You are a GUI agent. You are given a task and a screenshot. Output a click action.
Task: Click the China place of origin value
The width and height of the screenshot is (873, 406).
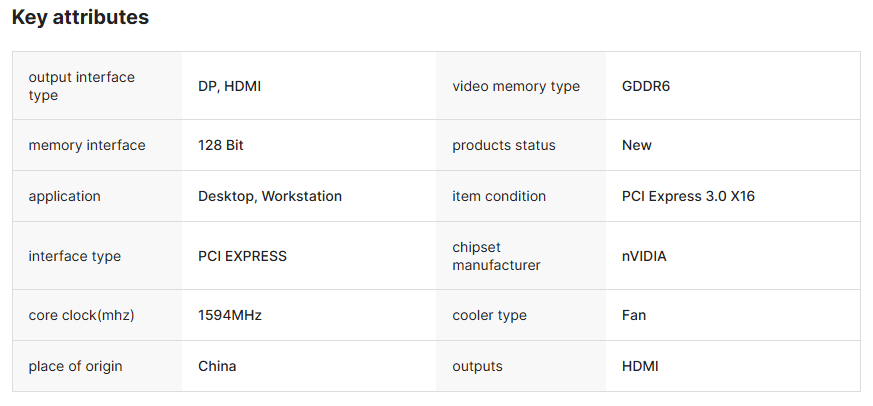[x=217, y=366]
